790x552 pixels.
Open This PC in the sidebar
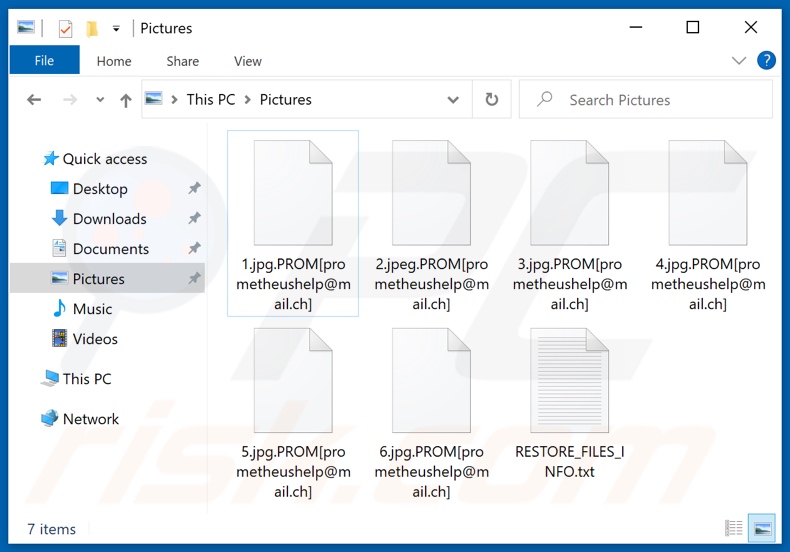86,379
